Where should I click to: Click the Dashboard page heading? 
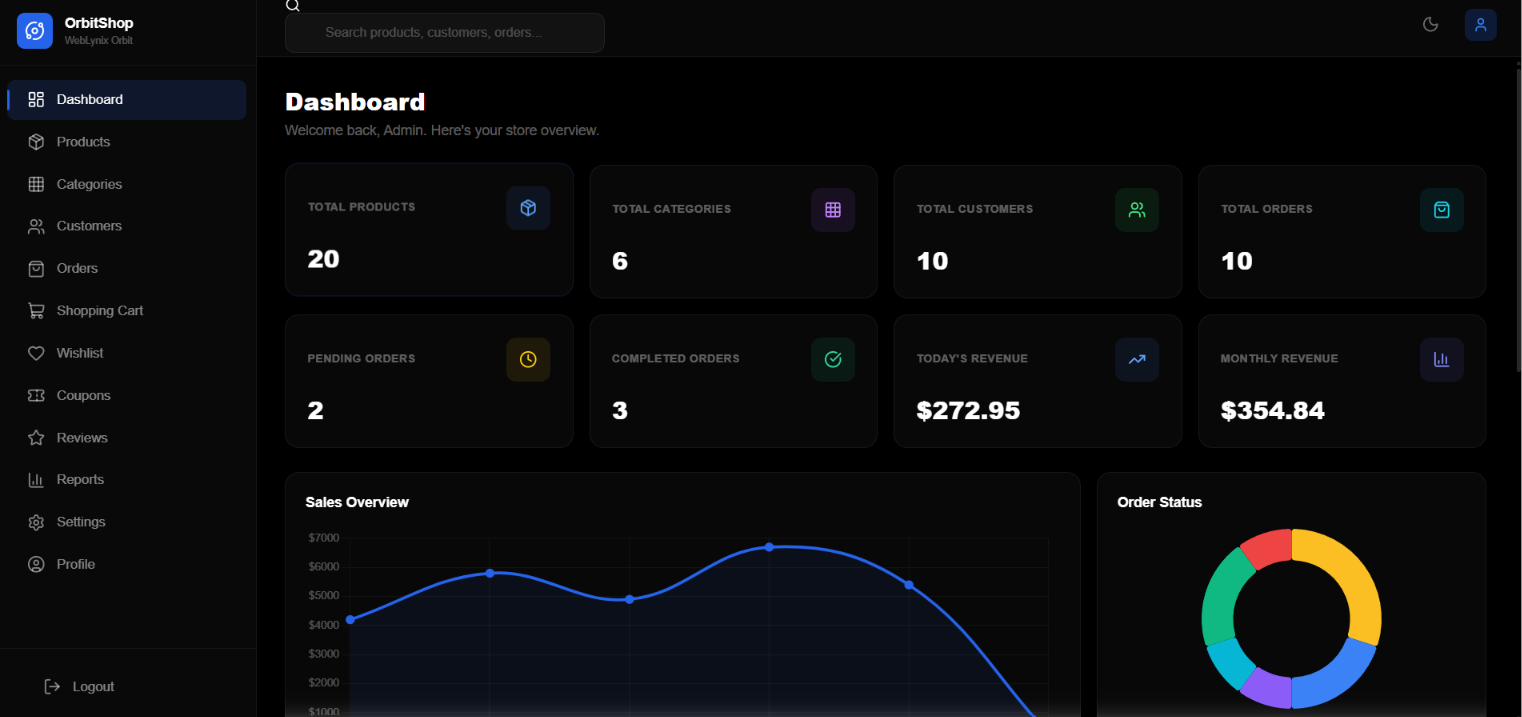click(x=355, y=102)
